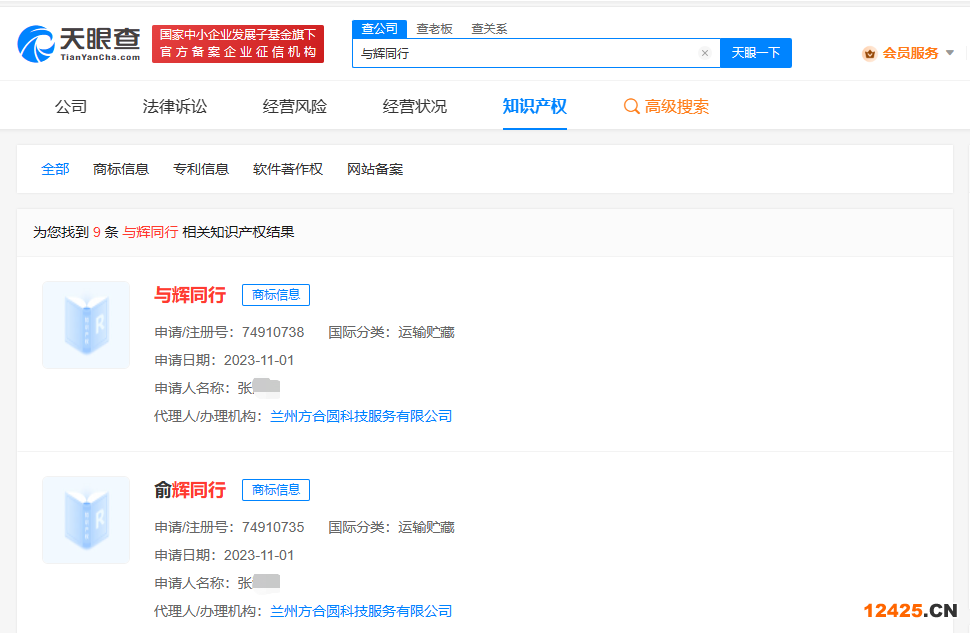Filter results by 专利信息
The image size is (970, 633).
[201, 169]
